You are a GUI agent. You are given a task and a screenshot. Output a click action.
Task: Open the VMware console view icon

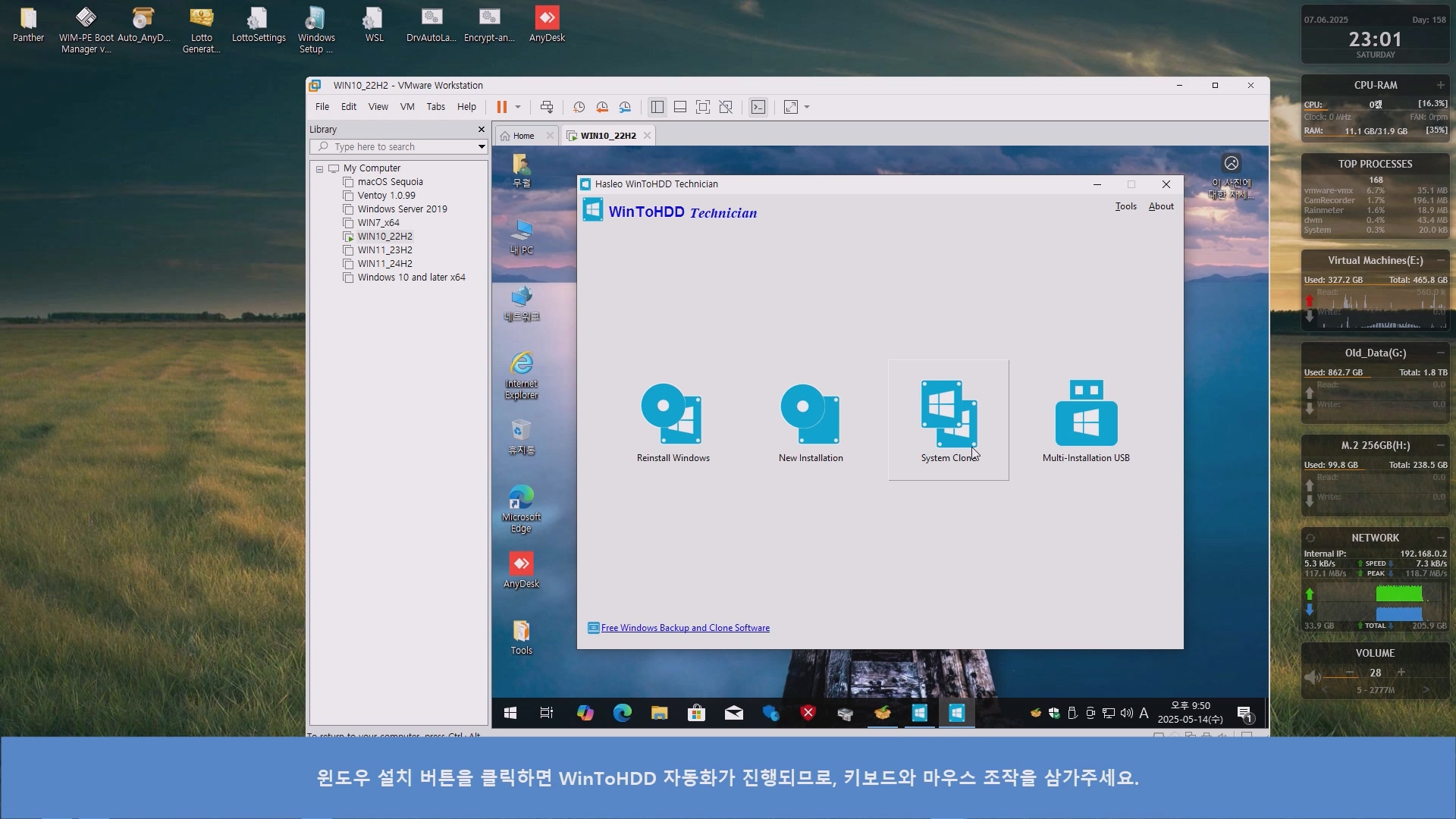coord(758,107)
